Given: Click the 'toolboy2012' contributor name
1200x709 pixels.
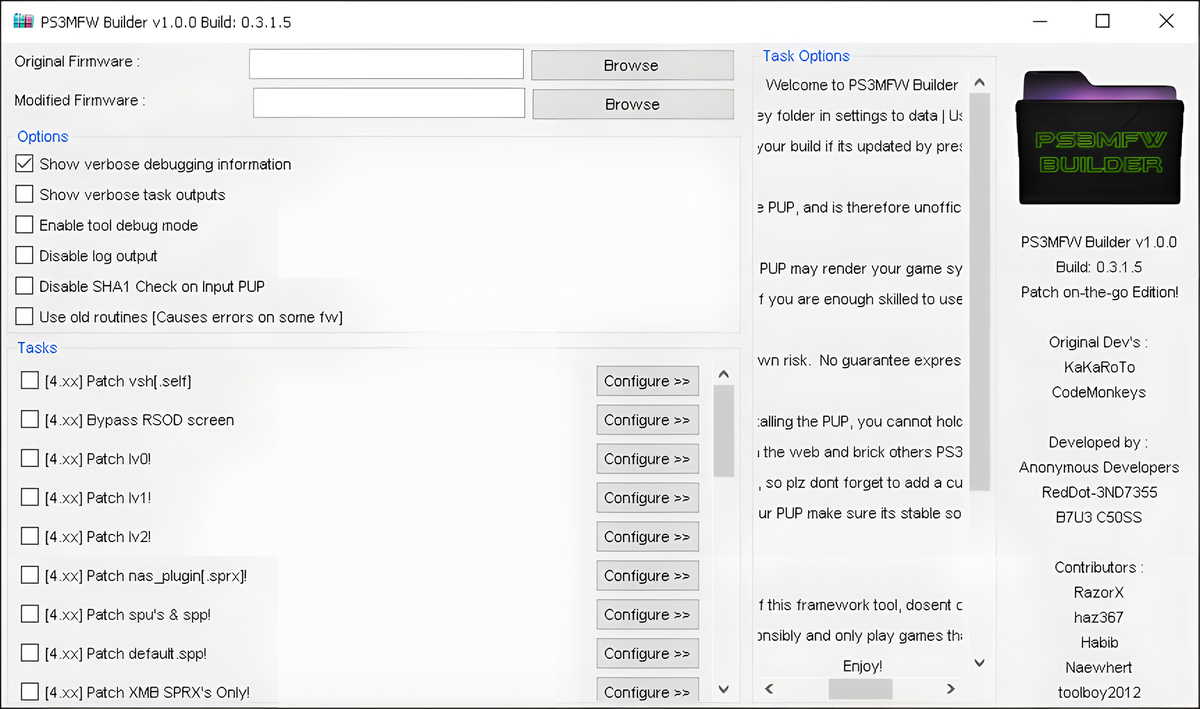Looking at the screenshot, I should click(x=1099, y=692).
